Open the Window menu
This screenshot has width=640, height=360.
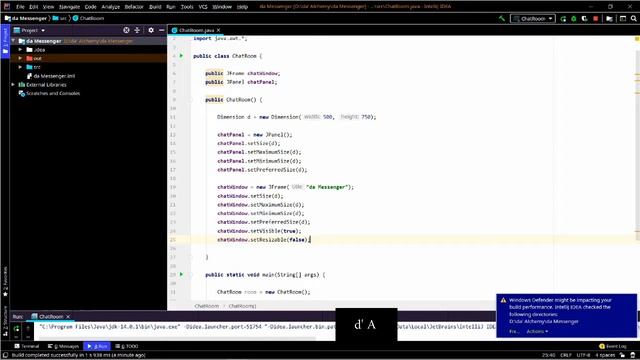click(x=222, y=7)
